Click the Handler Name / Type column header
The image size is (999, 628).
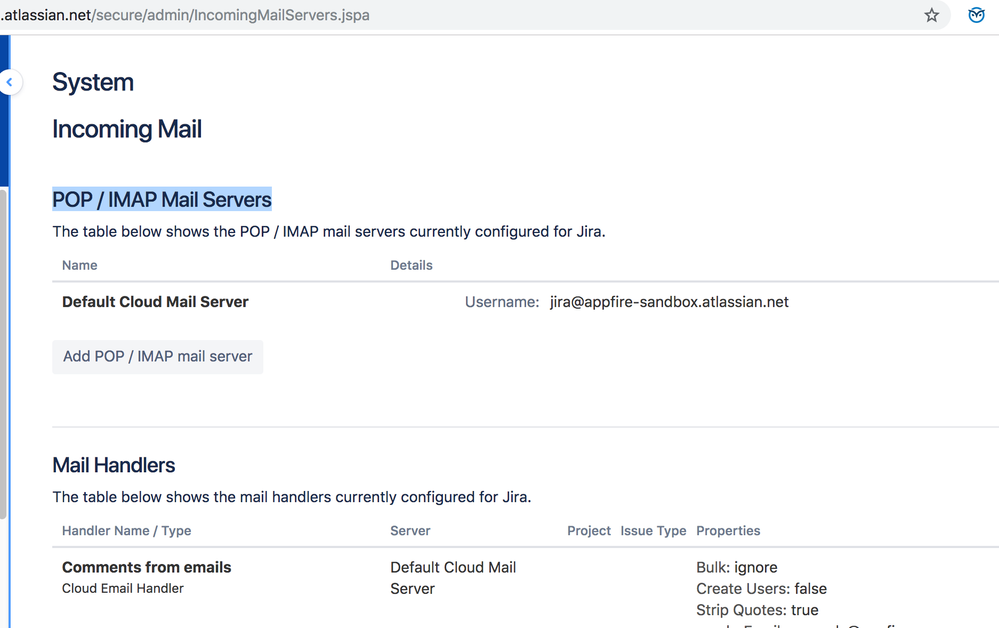126,531
